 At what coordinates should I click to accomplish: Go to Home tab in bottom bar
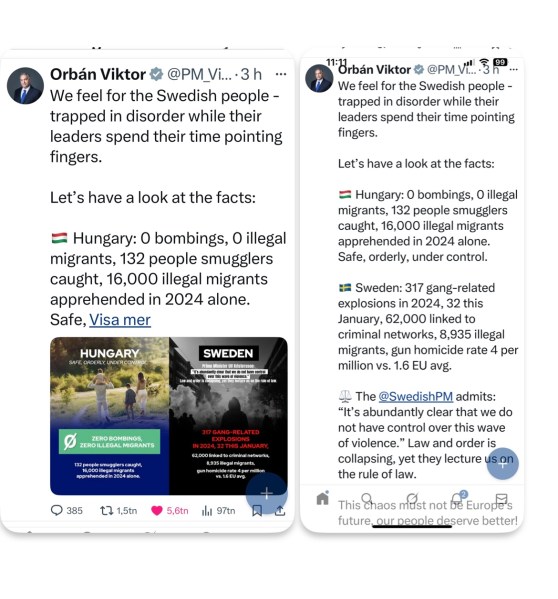323,498
